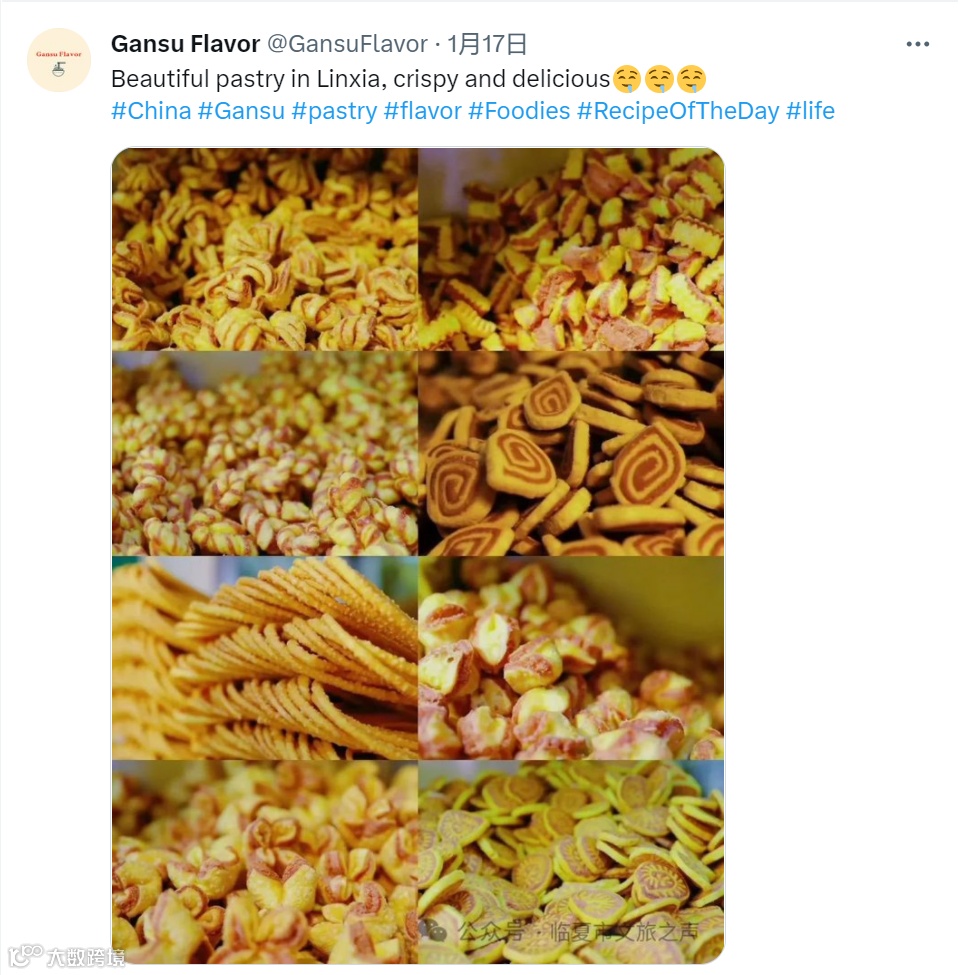View the long fried pastry strips photo
The height and width of the screenshot is (975, 959).
click(265, 658)
